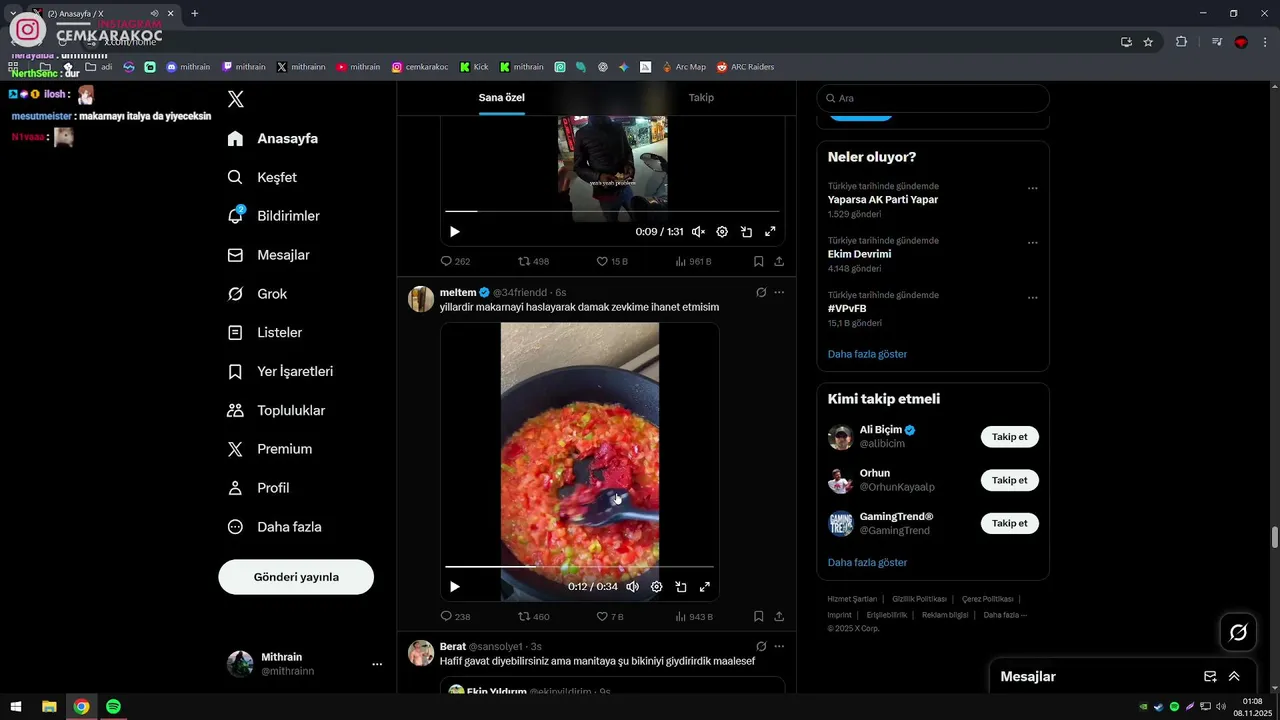Open Premium from the sidebar
This screenshot has height=720, width=1280.
(x=270, y=449)
